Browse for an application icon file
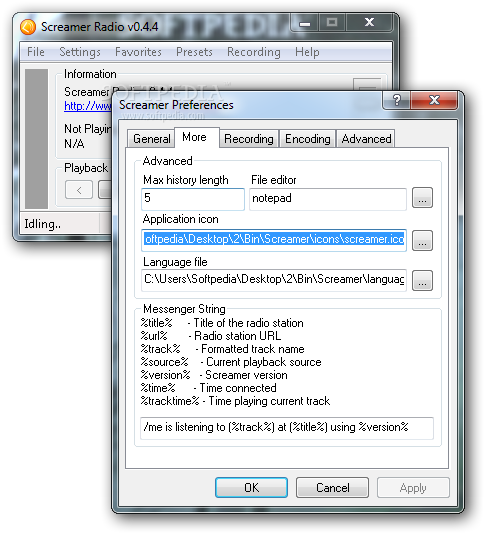The width and height of the screenshot is (485, 534). pos(422,240)
